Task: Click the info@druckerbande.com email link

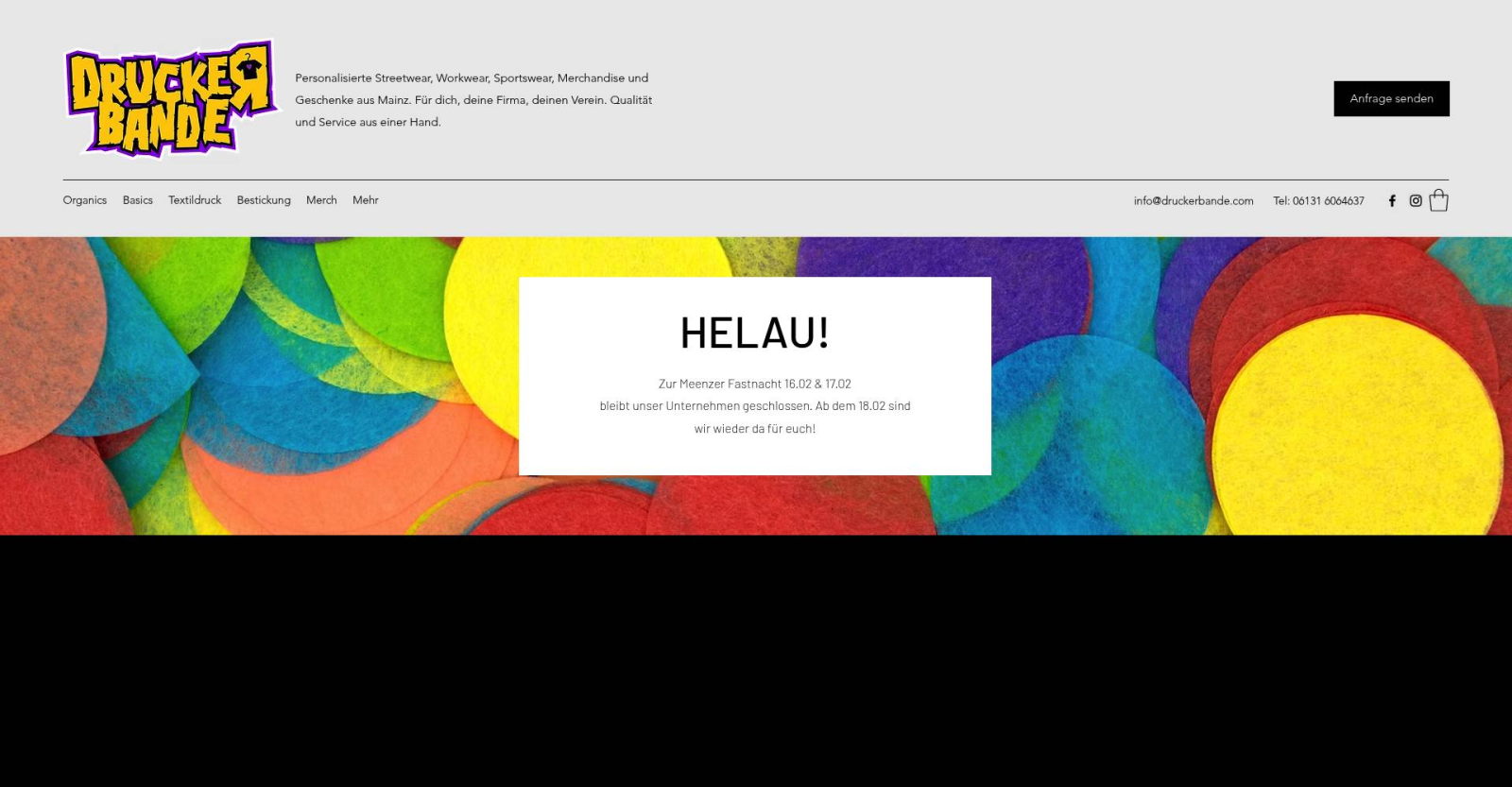Action: (x=1194, y=201)
